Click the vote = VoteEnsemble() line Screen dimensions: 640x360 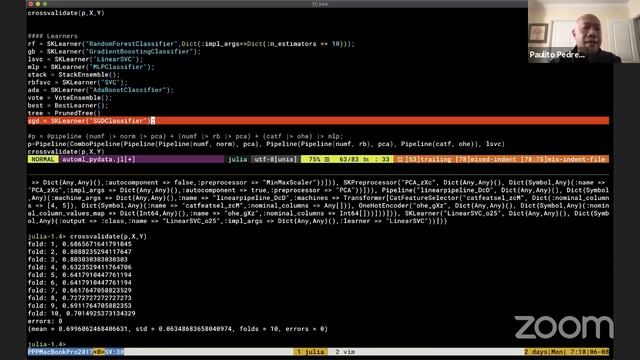[x=70, y=98]
